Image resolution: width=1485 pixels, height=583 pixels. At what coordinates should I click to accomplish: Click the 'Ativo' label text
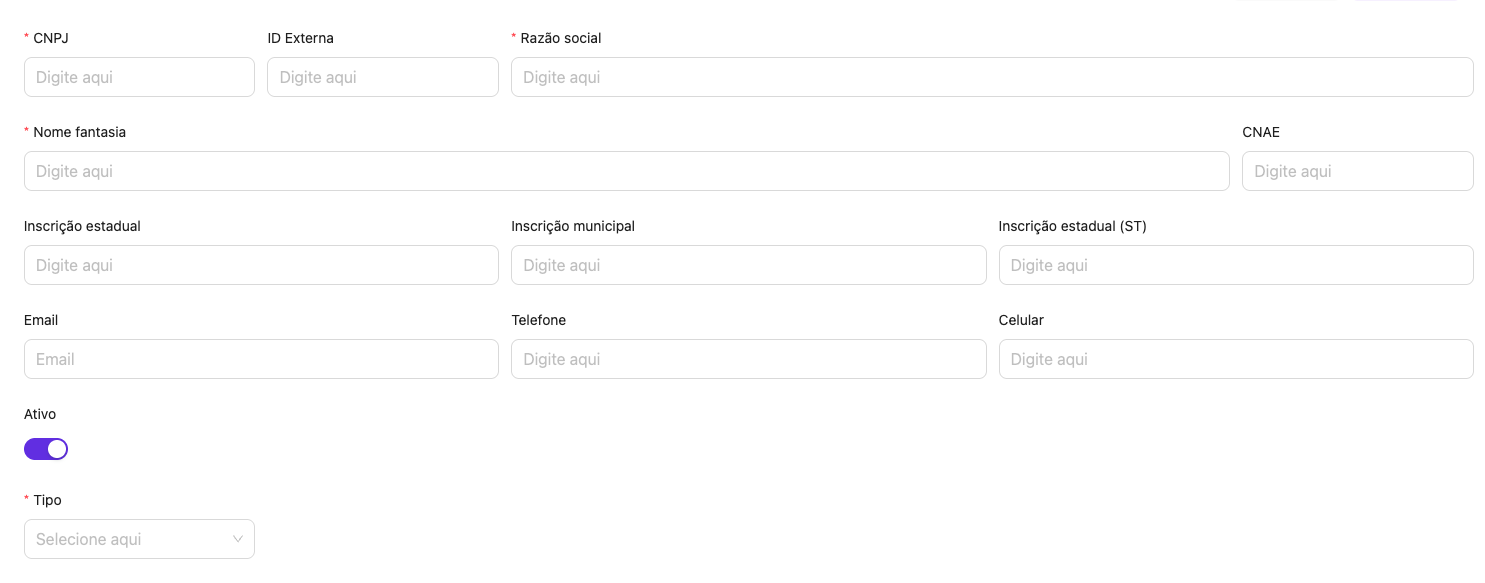pyautogui.click(x=40, y=414)
